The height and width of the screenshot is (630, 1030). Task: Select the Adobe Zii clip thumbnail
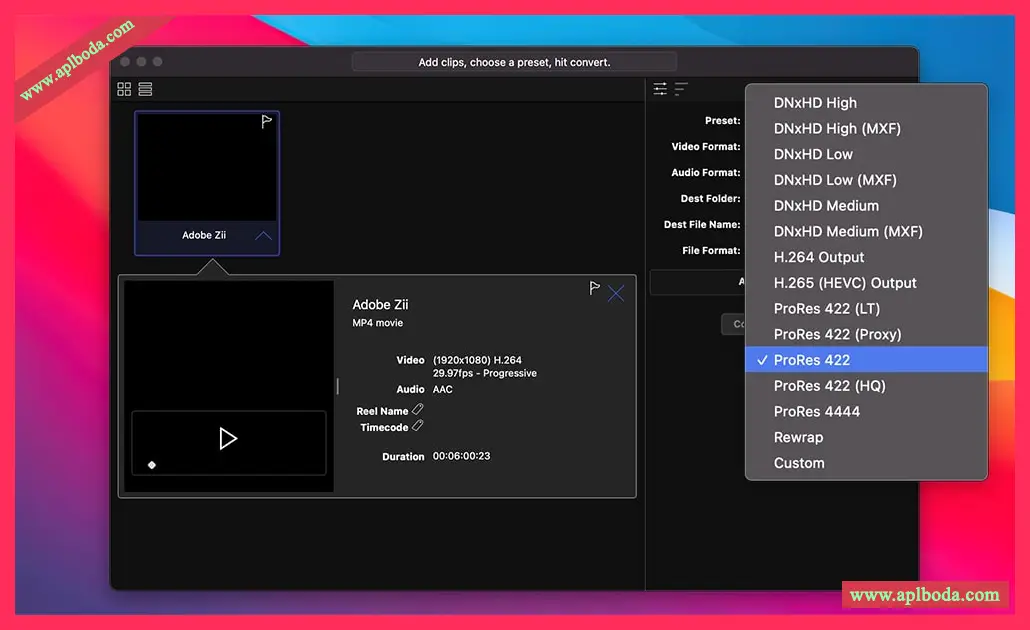pos(207,170)
